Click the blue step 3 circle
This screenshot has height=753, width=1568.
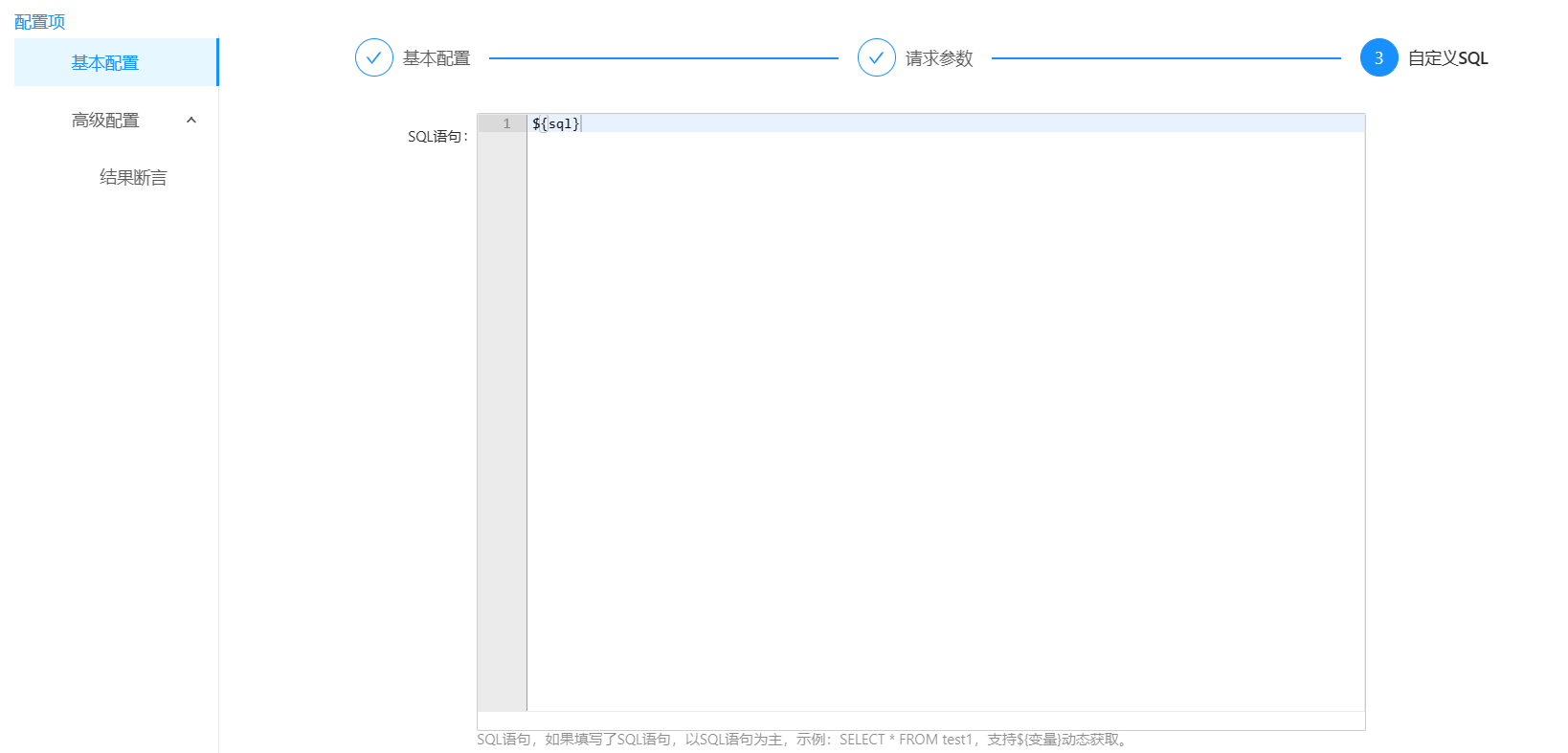1378,57
